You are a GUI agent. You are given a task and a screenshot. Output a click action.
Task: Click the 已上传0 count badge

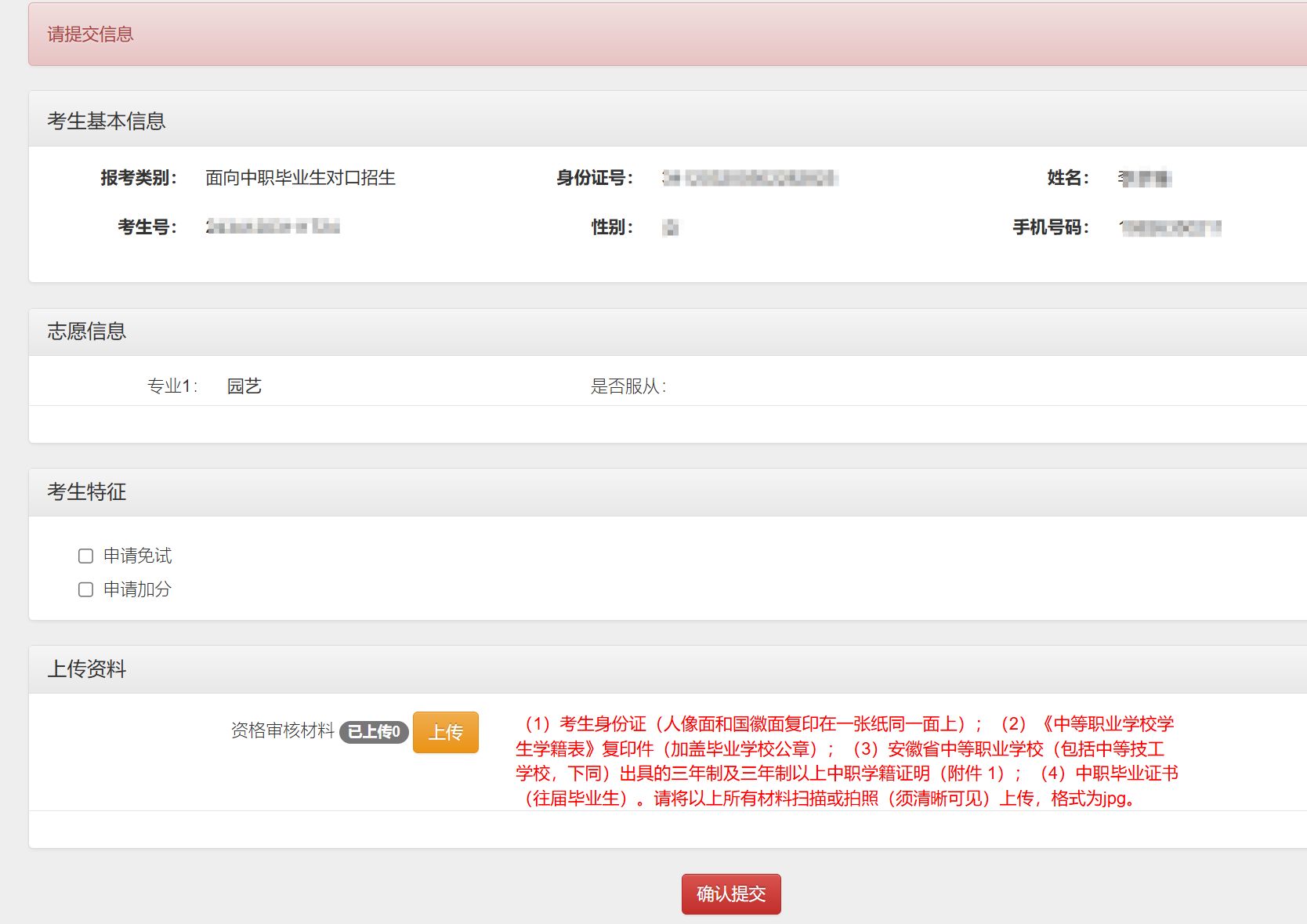point(374,732)
